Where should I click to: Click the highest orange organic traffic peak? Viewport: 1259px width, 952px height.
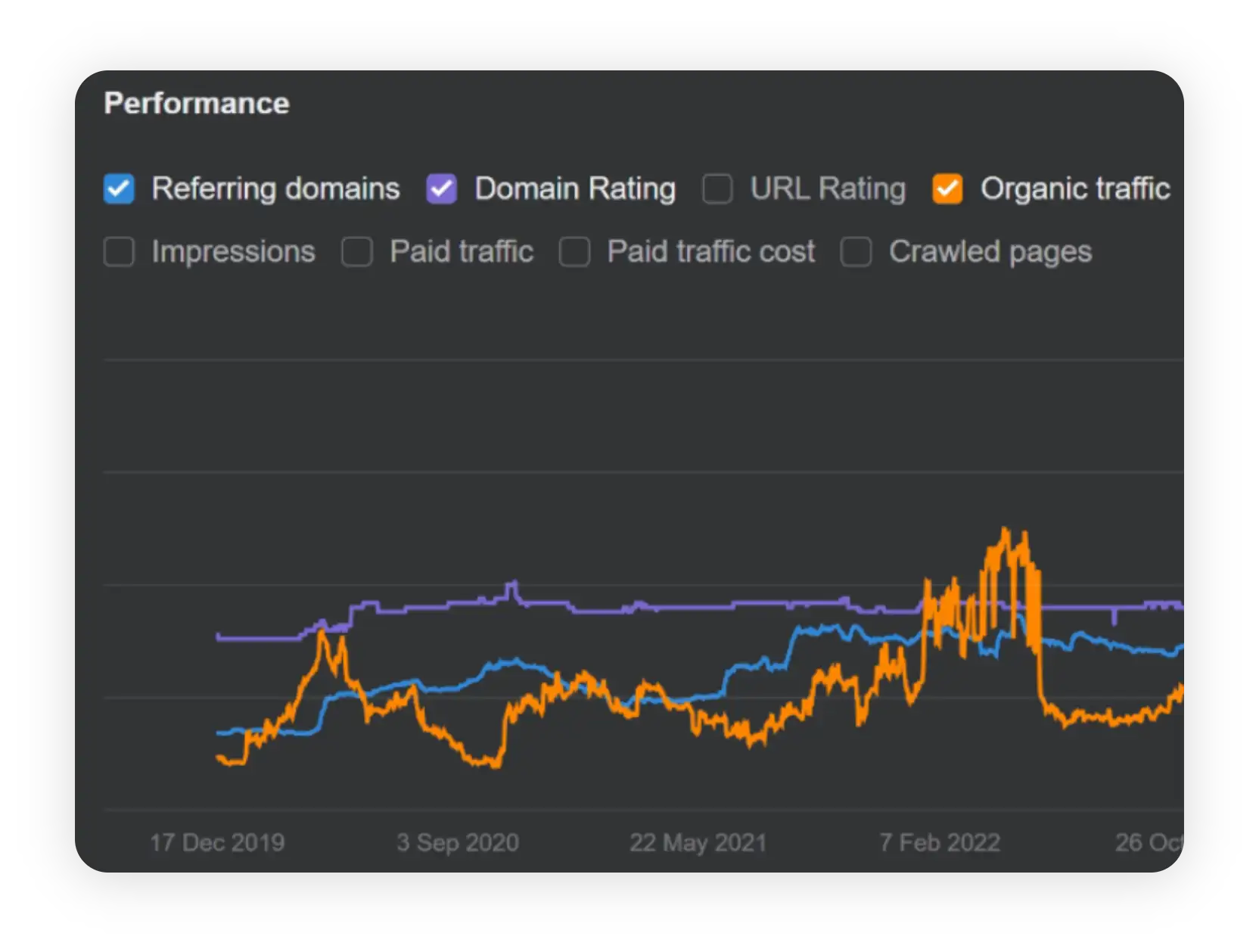coord(1005,530)
